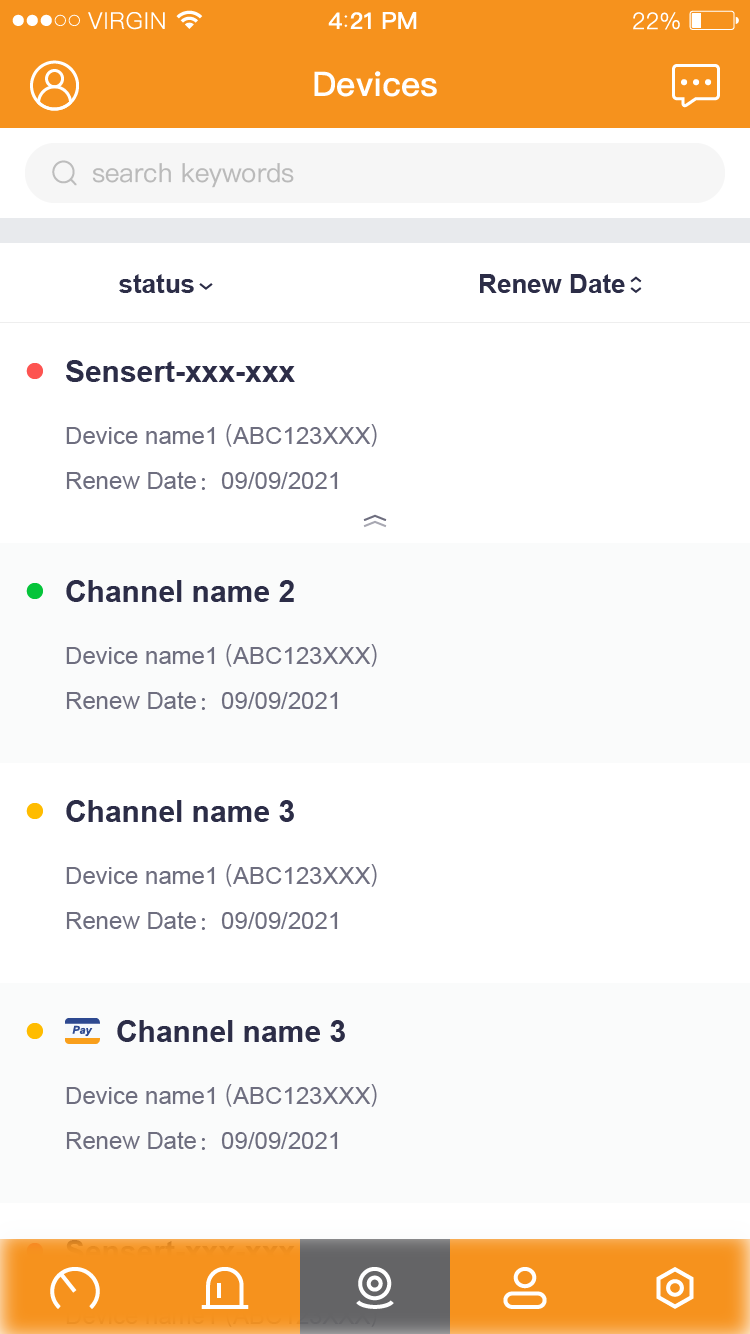Type in the search keywords field

[x=390, y=174]
